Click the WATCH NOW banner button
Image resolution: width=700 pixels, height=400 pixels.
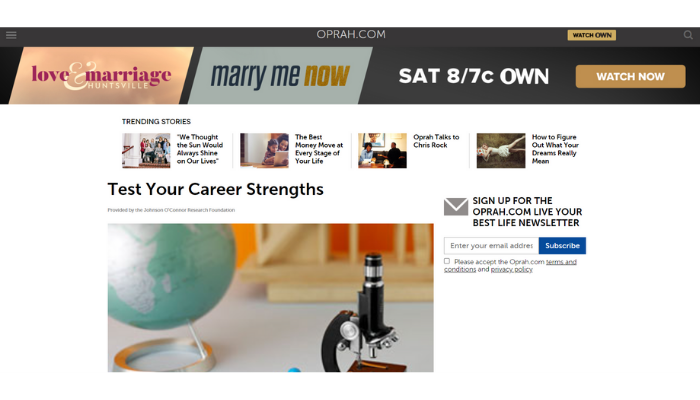click(x=630, y=76)
